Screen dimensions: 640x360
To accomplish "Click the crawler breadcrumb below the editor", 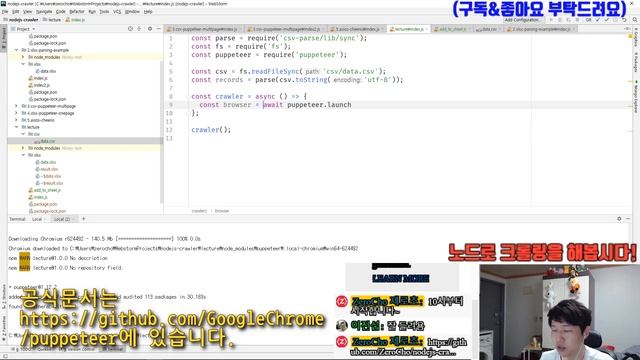I will tap(199, 211).
